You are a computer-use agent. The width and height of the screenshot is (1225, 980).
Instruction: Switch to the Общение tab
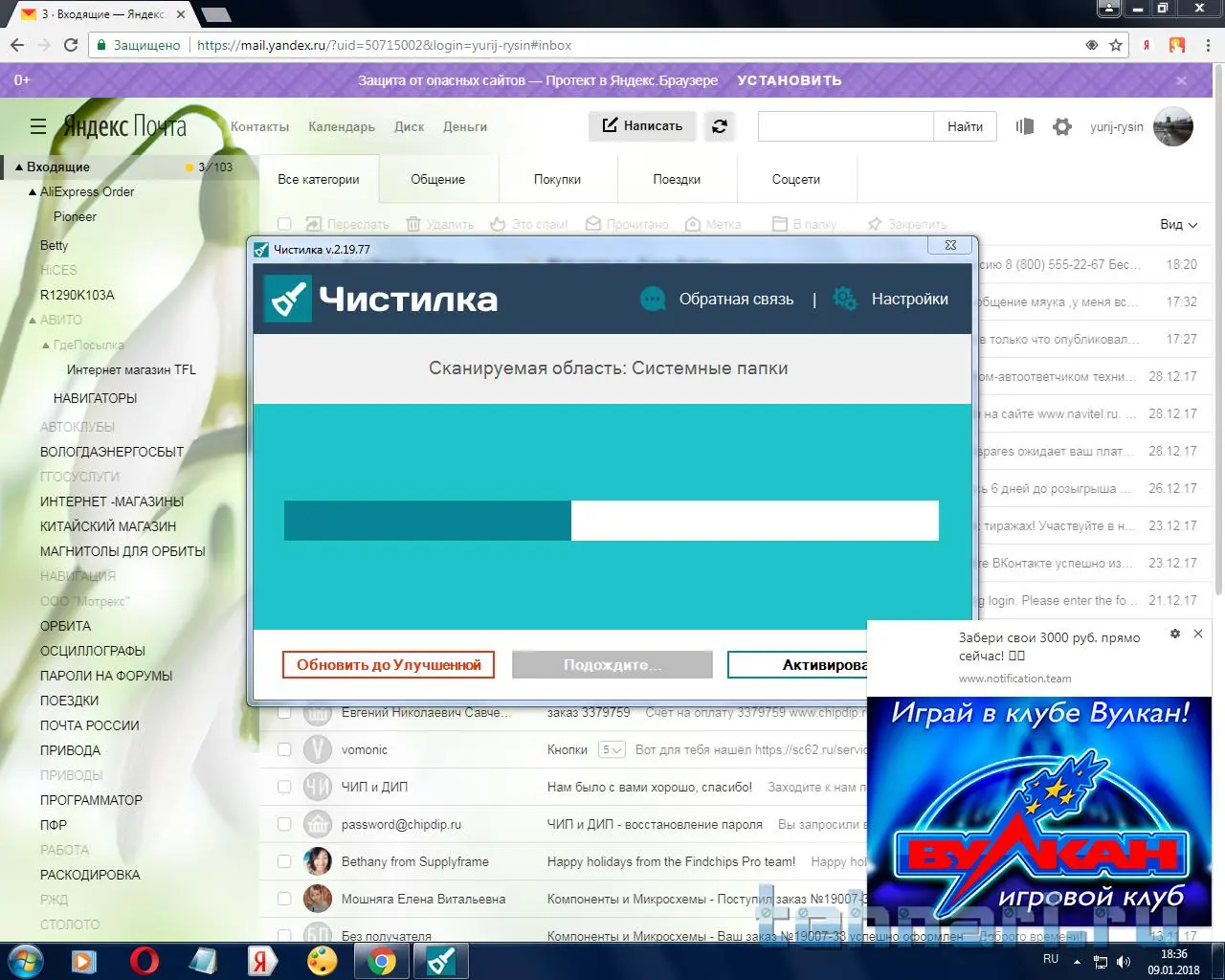438,179
